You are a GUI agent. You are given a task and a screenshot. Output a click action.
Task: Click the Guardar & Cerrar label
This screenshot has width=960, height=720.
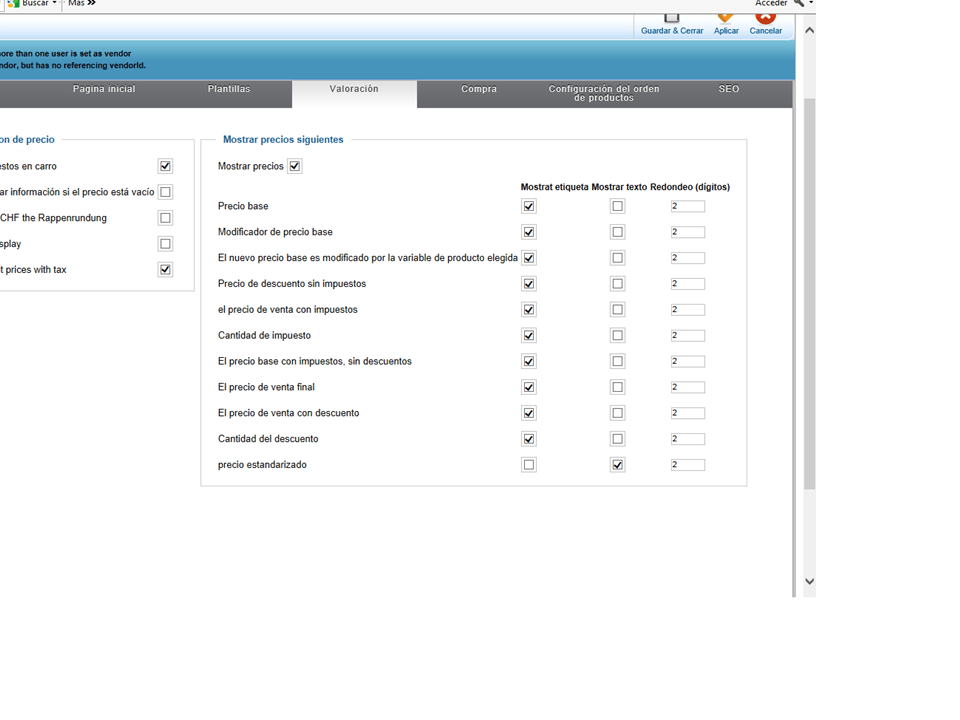(672, 31)
